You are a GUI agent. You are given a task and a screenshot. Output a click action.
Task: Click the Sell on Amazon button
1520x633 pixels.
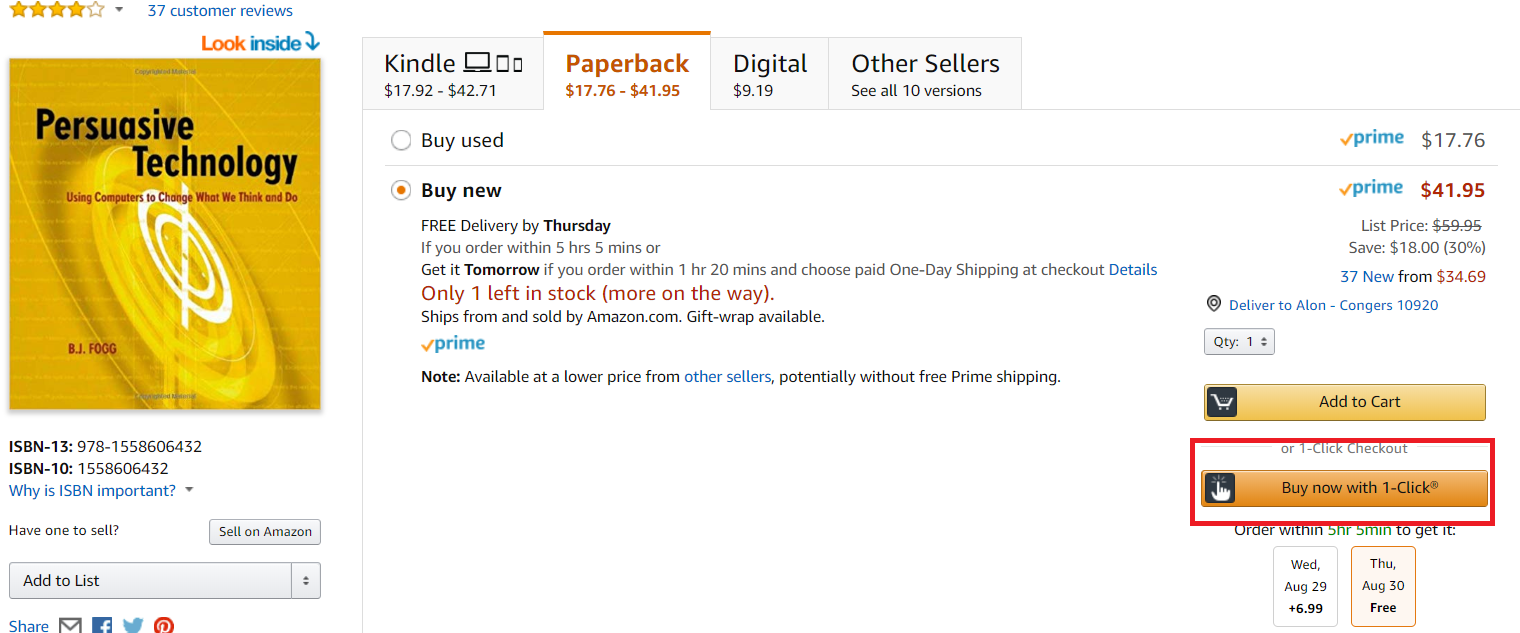(x=265, y=532)
